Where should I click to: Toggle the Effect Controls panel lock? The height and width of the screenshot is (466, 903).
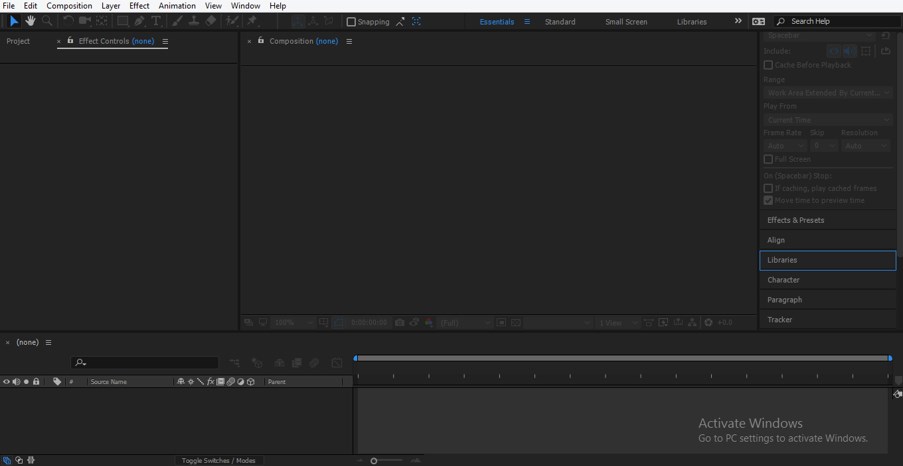pos(70,40)
